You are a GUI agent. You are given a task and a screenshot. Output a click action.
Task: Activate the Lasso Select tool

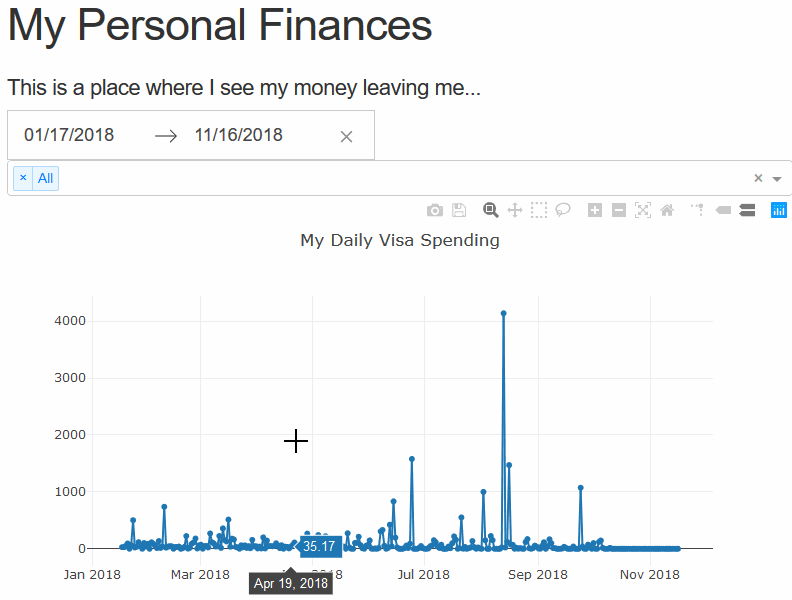point(563,210)
